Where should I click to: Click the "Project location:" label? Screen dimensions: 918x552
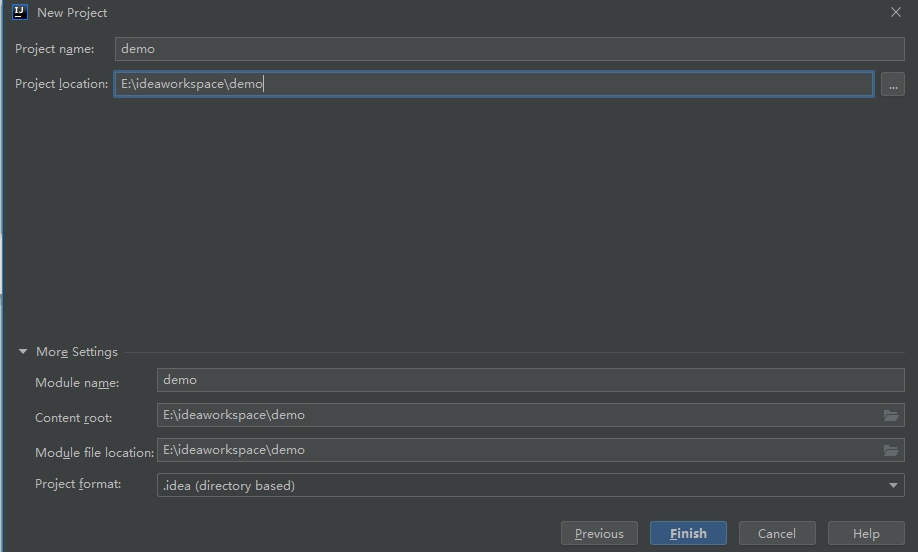point(61,84)
